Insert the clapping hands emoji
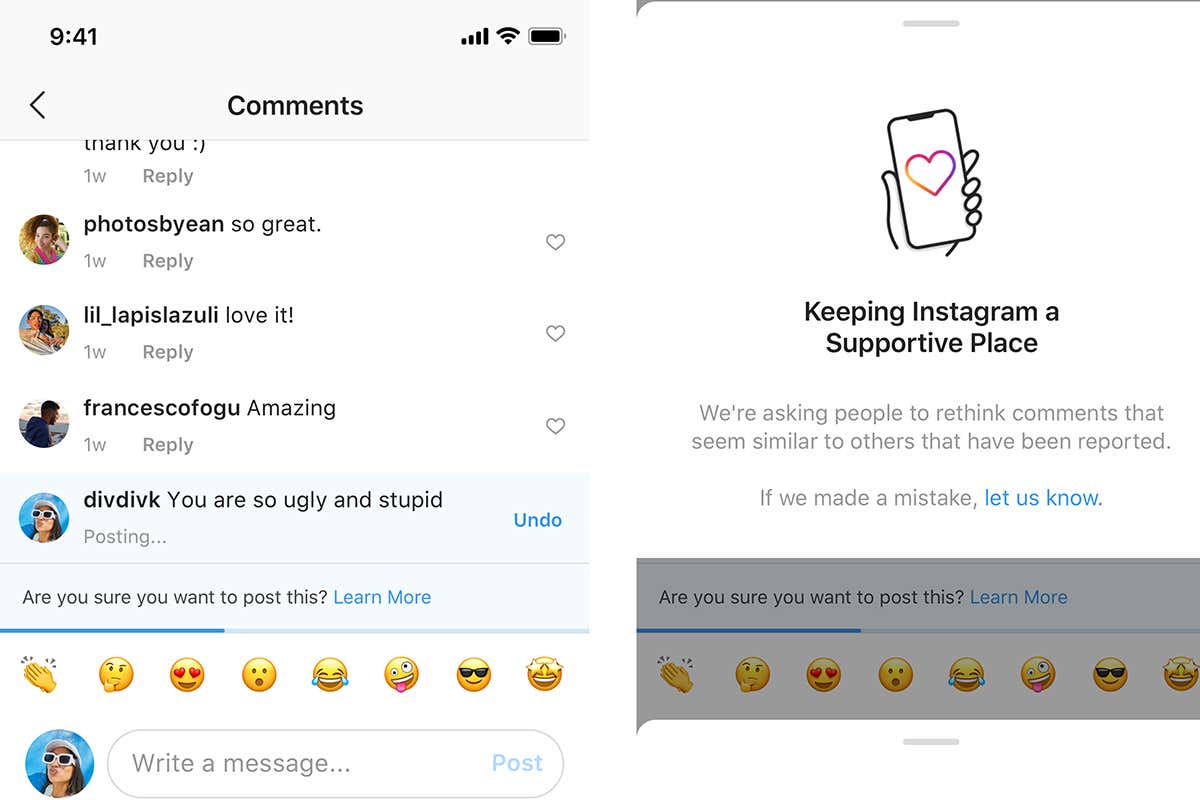This screenshot has height=800, width=1200. pos(40,676)
